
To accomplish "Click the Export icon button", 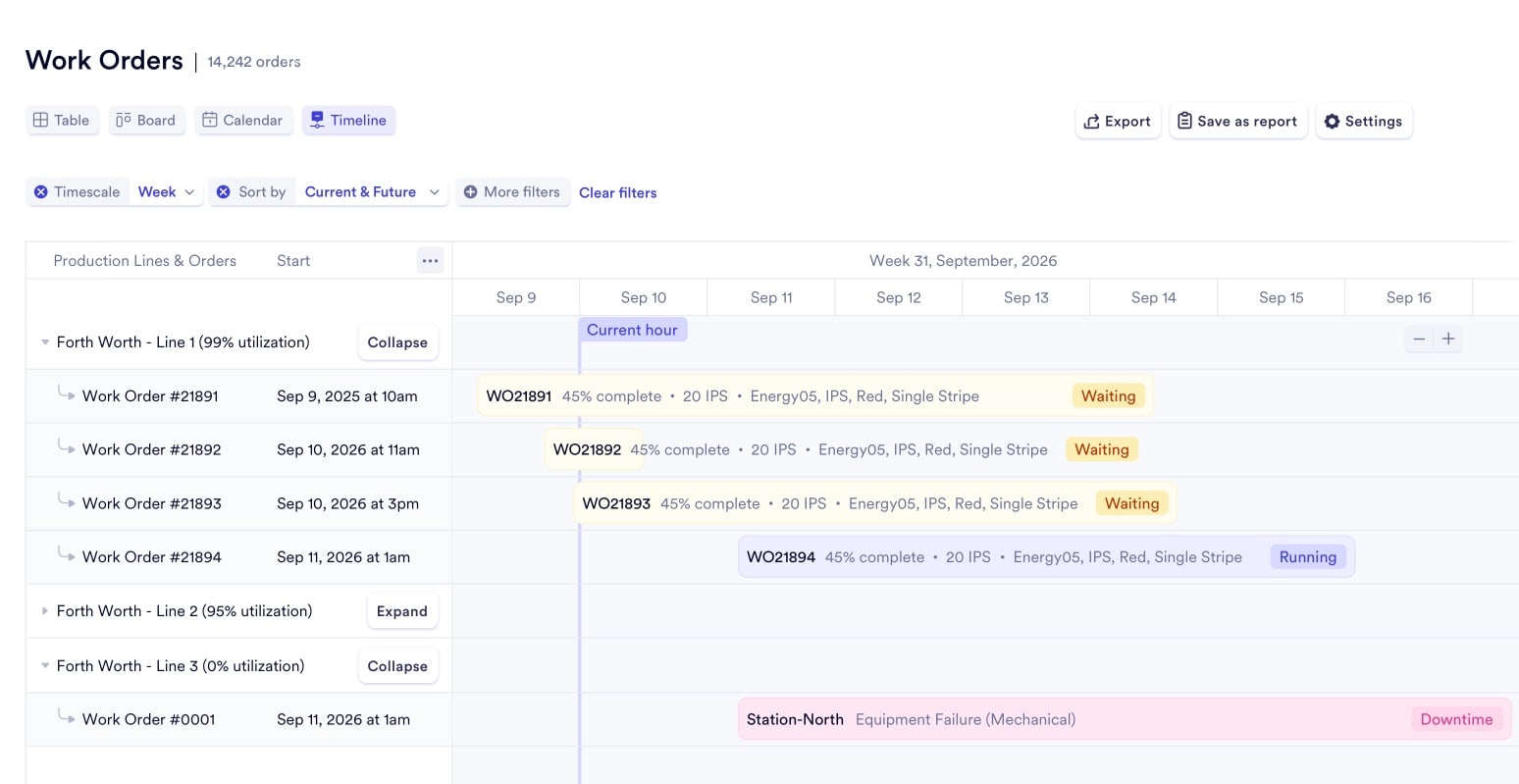I will [1092, 121].
